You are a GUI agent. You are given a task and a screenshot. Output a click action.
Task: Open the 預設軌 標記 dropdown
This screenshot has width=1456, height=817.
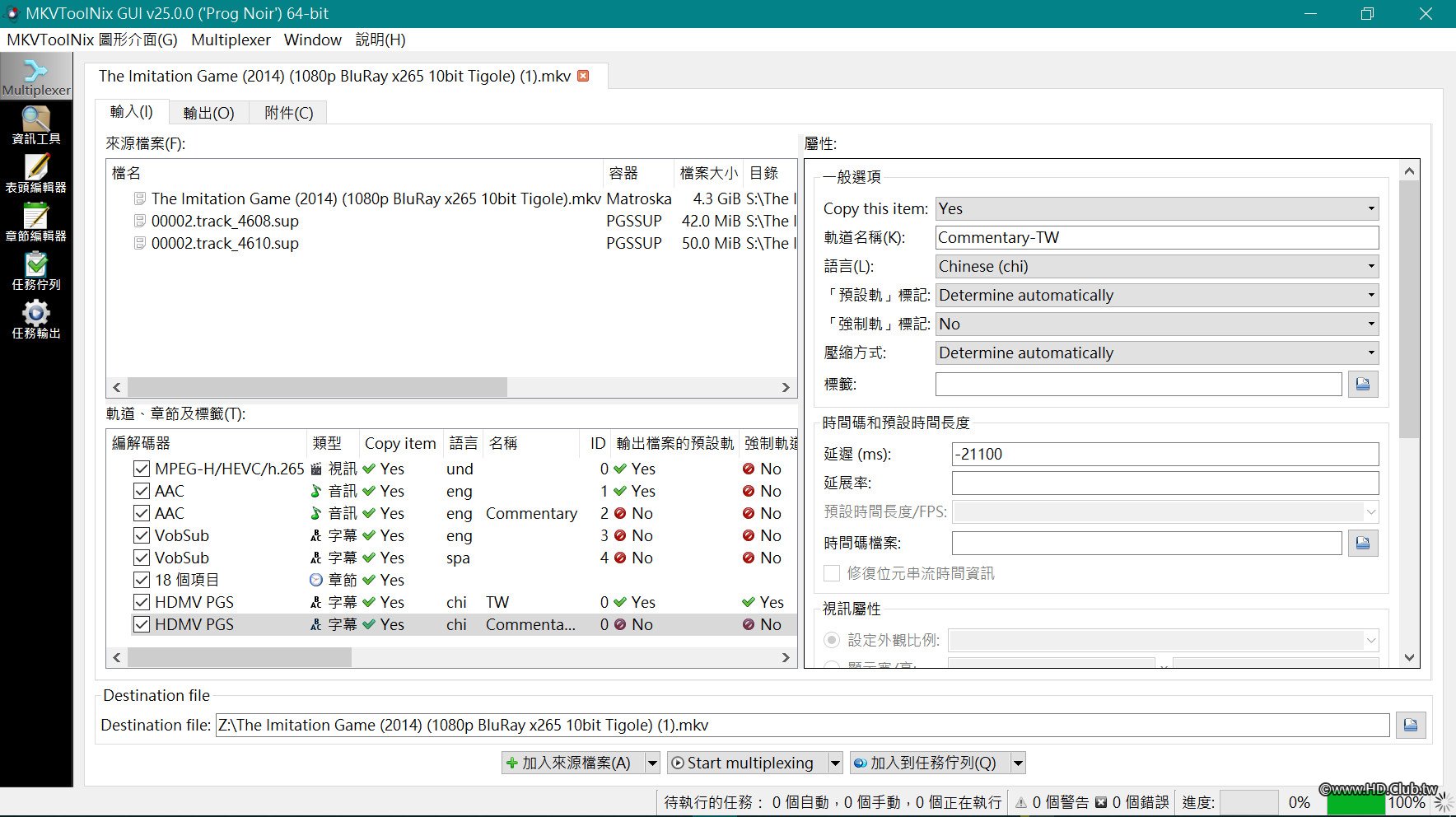pos(1157,295)
